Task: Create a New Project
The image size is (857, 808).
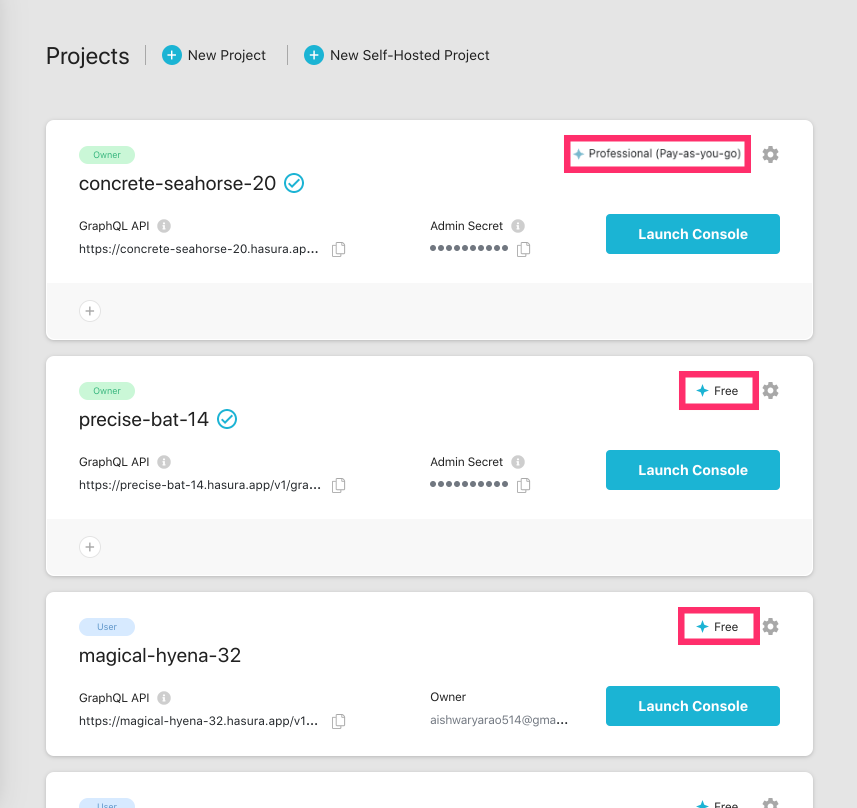Action: (213, 56)
